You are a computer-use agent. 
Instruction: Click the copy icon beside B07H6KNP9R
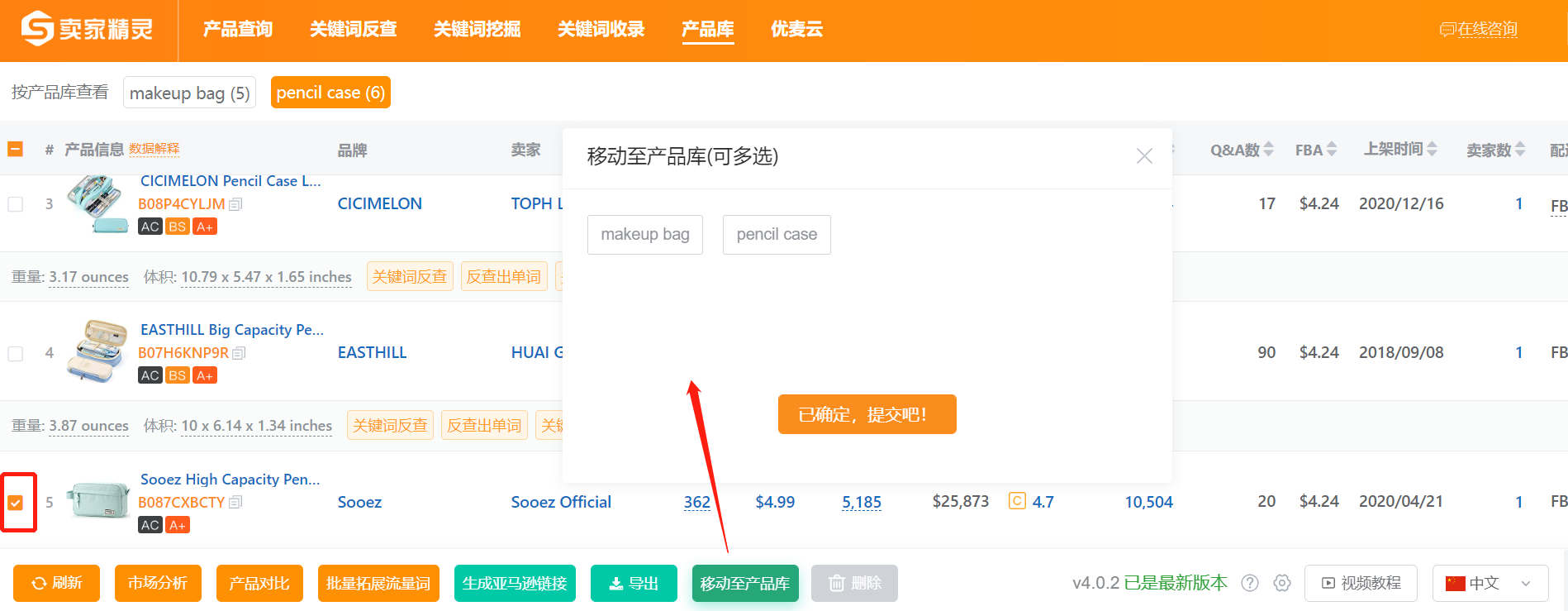pos(239,353)
